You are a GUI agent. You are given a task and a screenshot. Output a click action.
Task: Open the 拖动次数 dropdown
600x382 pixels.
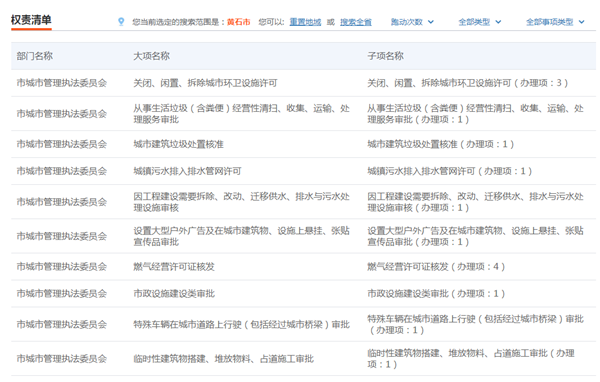tap(412, 22)
